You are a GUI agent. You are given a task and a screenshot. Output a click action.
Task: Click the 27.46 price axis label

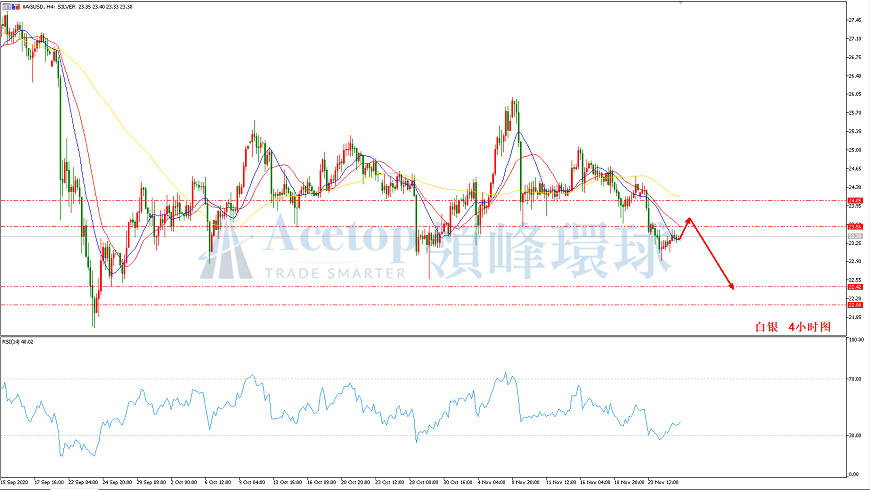coord(855,20)
